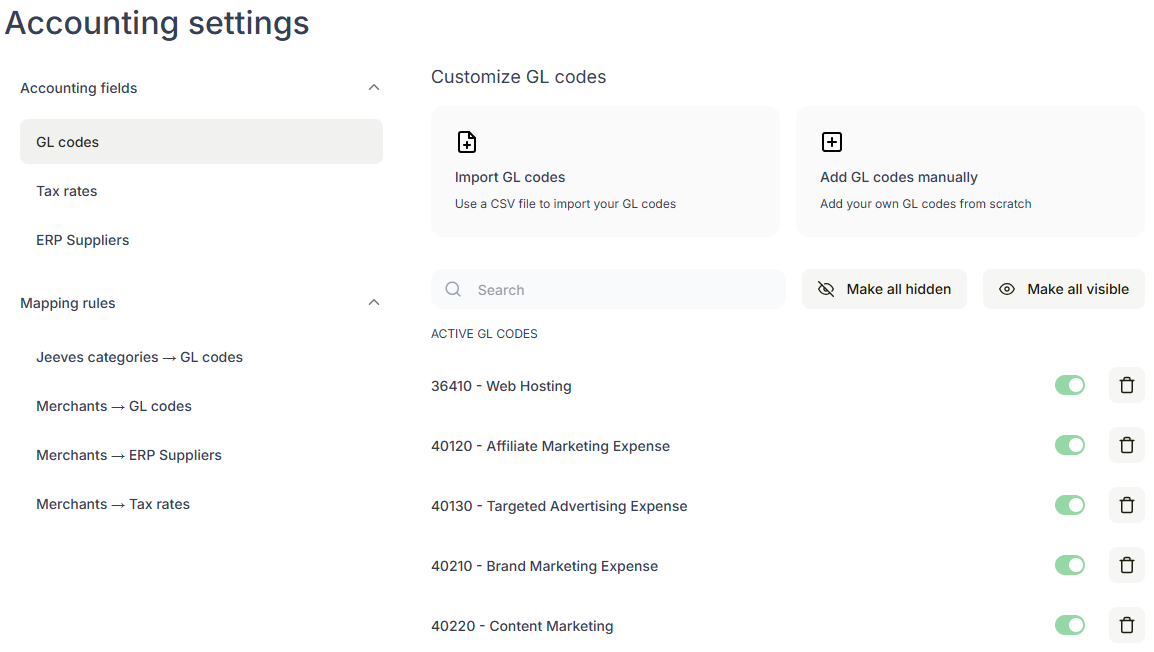1154x652 pixels.
Task: Collapse the Accounting fields section
Action: (374, 88)
